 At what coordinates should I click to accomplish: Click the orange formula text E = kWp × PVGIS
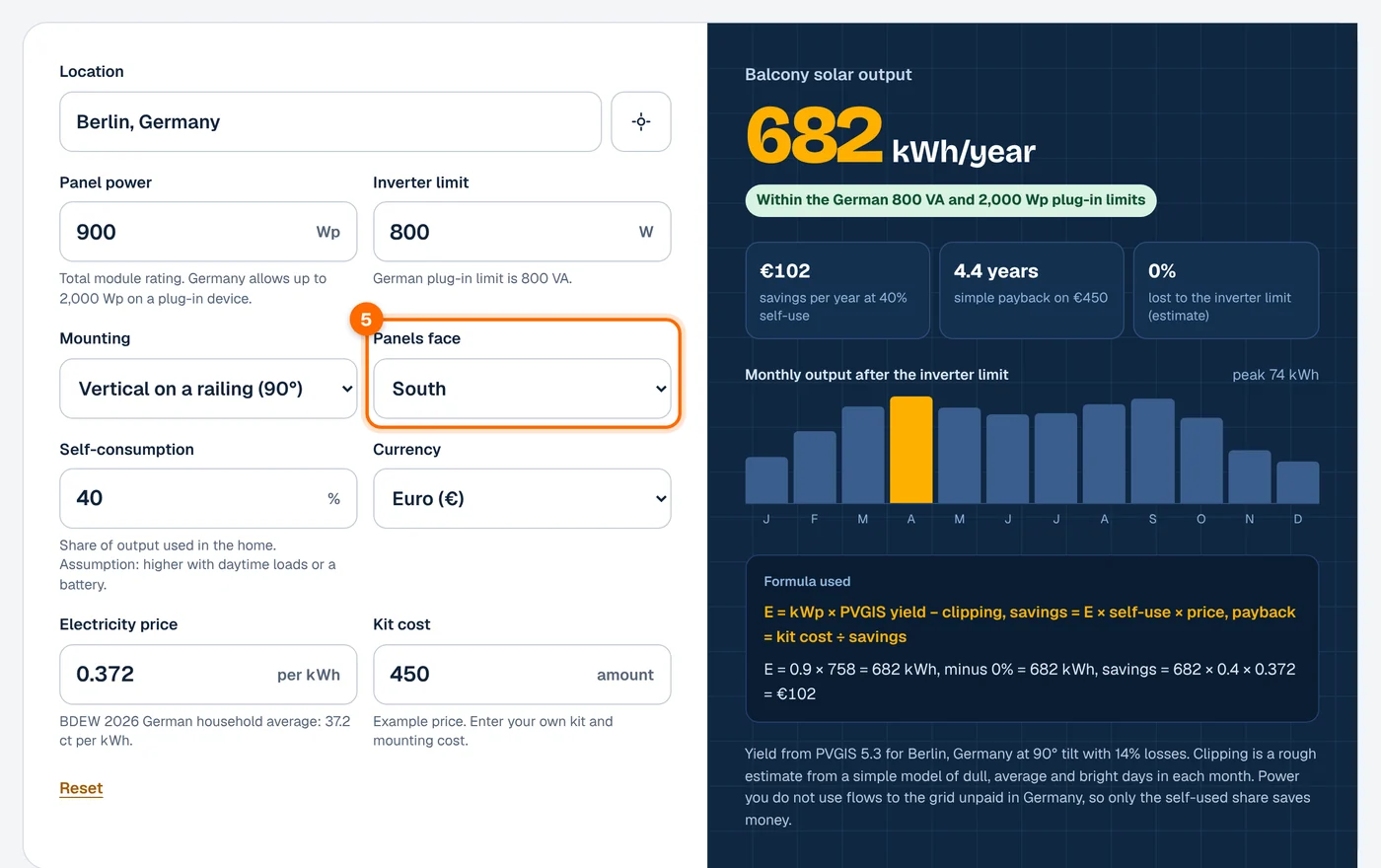1030,624
